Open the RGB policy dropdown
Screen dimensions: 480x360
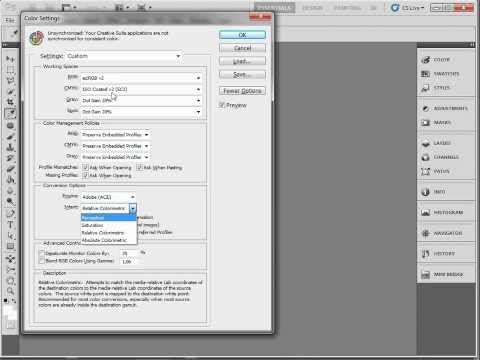click(x=115, y=135)
